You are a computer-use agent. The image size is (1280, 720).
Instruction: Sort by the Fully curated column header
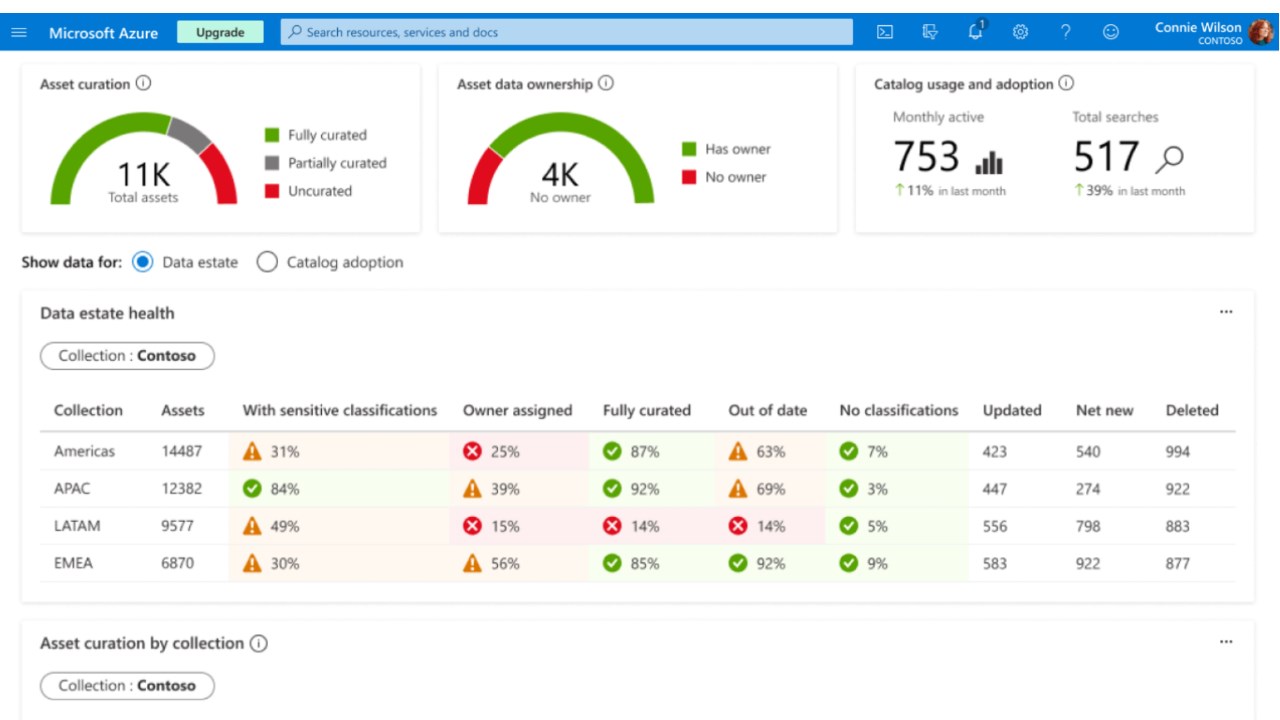647,410
